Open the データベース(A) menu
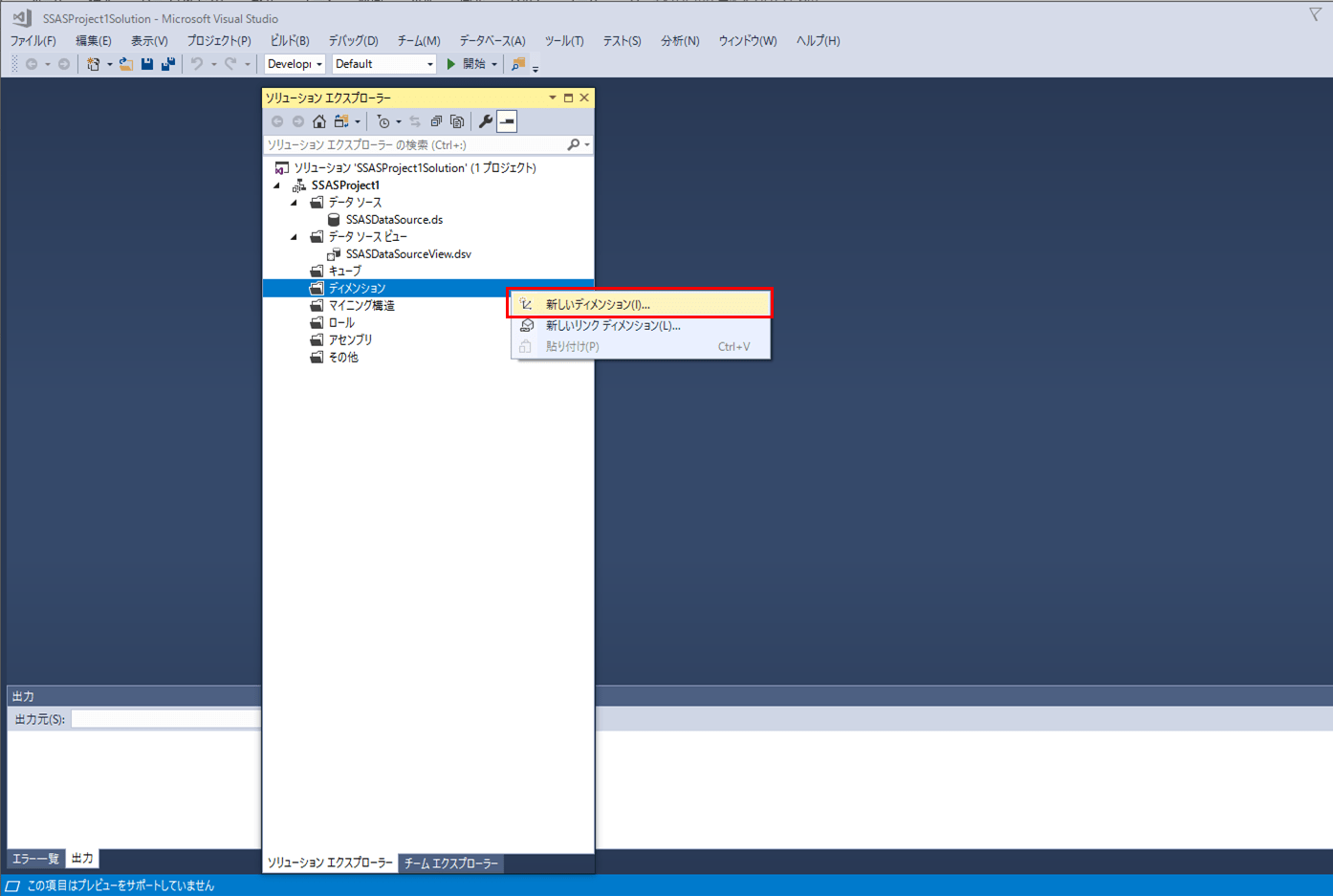The height and width of the screenshot is (896, 1333). [x=492, y=41]
